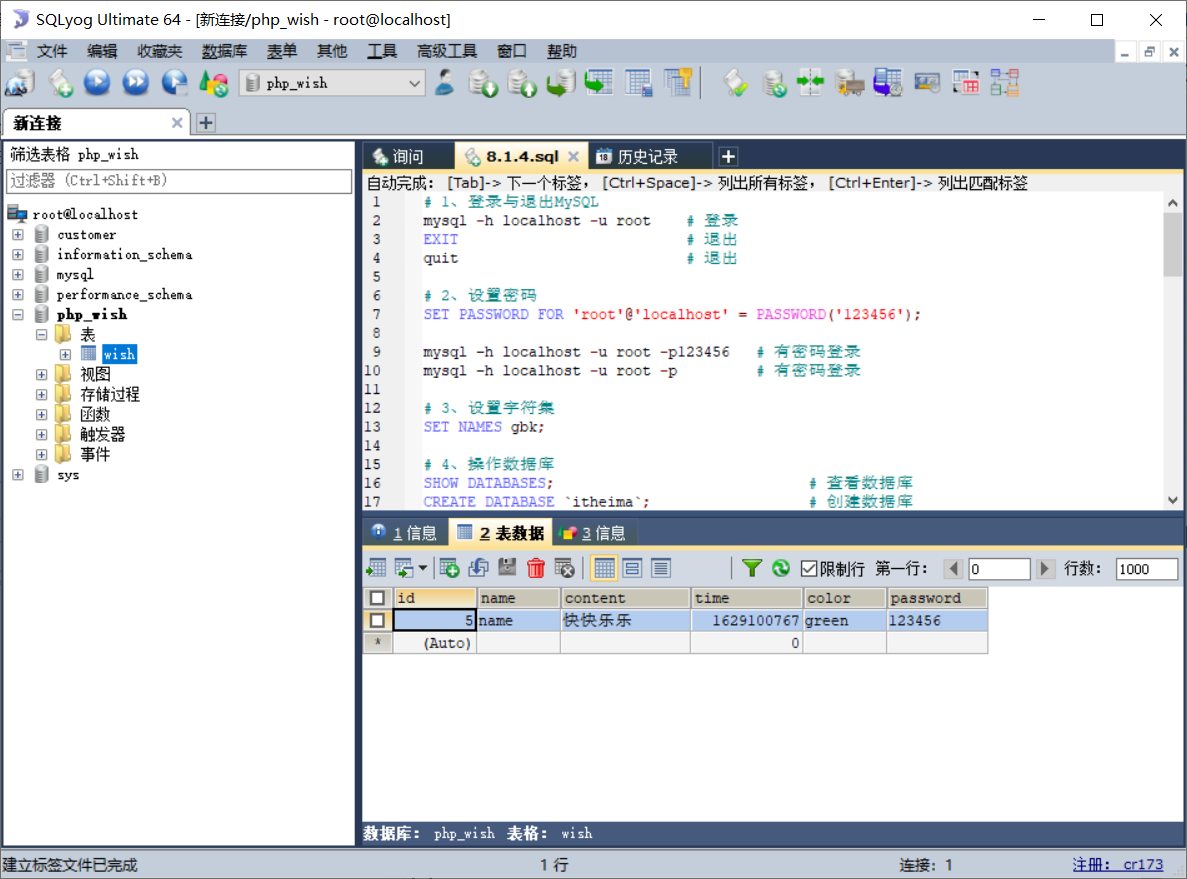Switch to the 3 信息 result tab
Viewport: 1187px width, 879px height.
(x=594, y=533)
